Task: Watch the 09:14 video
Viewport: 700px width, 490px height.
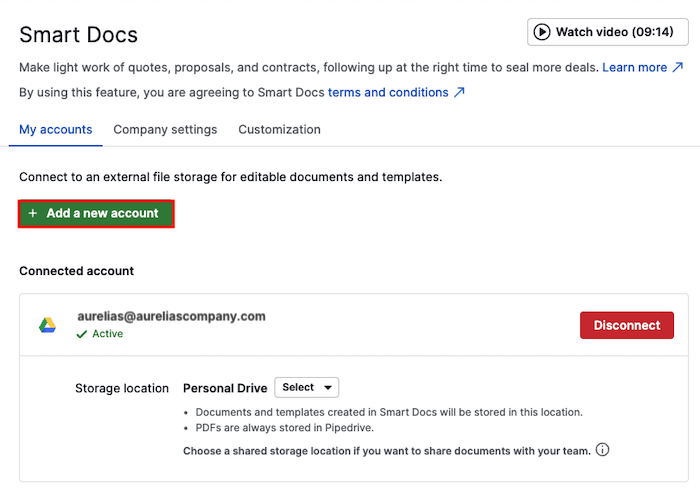Action: (x=608, y=32)
